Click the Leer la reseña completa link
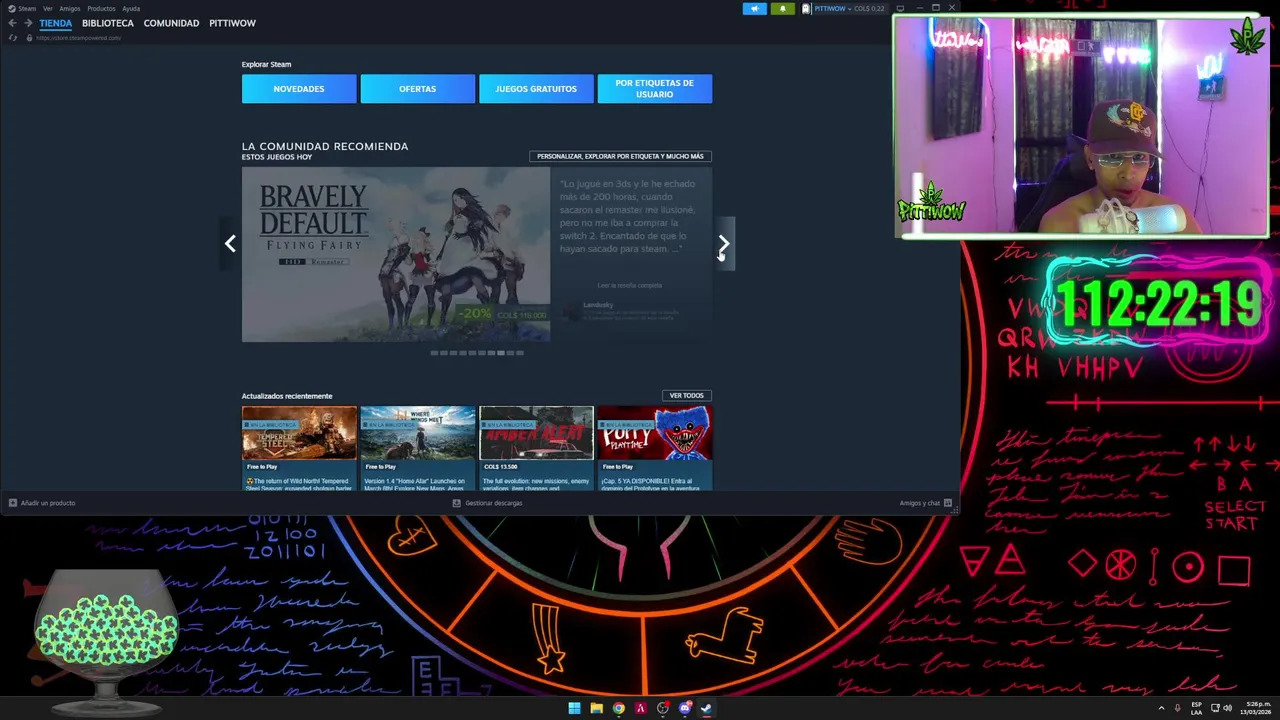 tap(630, 285)
